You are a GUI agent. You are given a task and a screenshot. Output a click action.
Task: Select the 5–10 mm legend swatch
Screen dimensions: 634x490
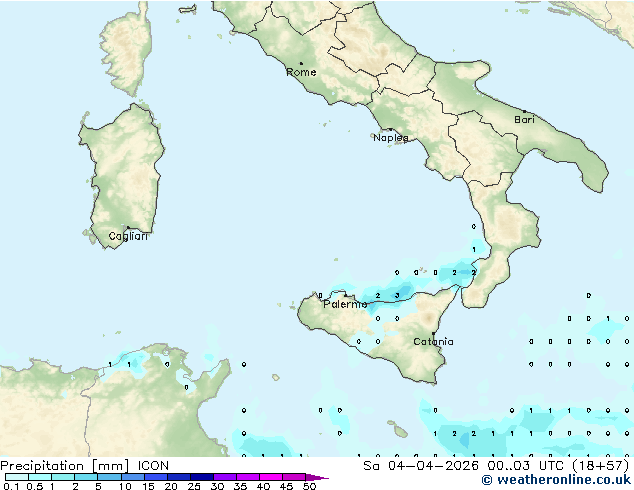109,477
